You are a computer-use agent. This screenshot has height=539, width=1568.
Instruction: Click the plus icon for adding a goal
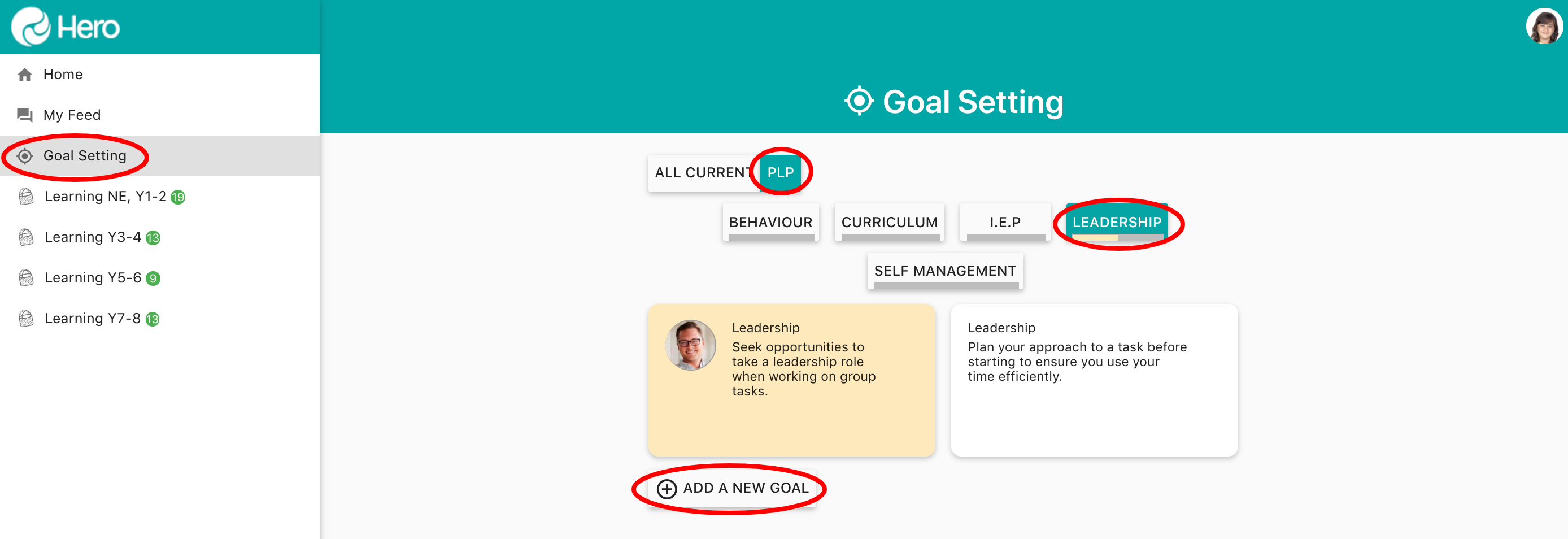tap(667, 489)
